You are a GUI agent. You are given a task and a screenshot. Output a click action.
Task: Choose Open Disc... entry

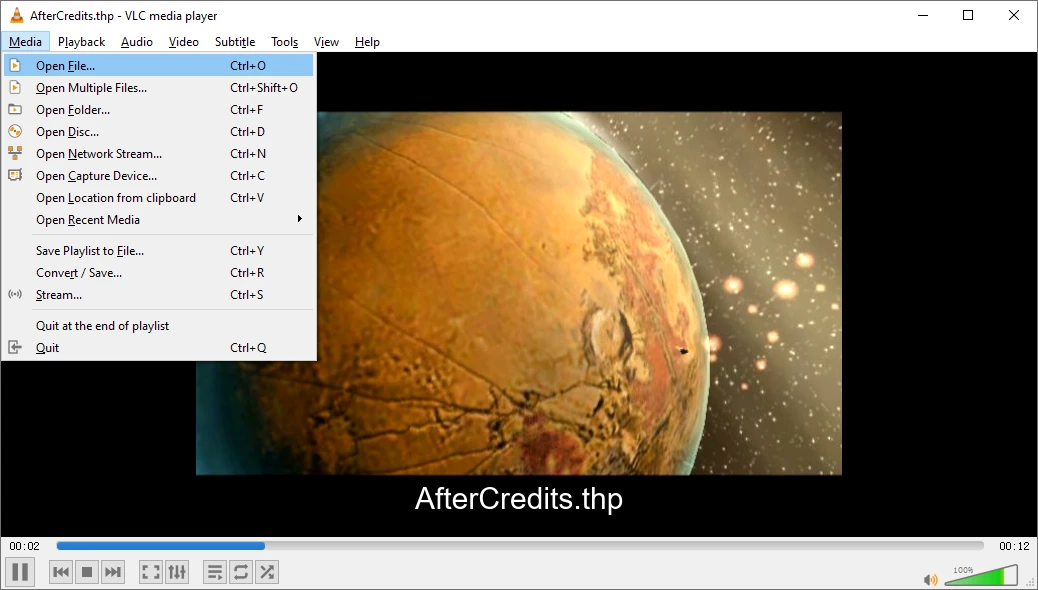point(159,131)
